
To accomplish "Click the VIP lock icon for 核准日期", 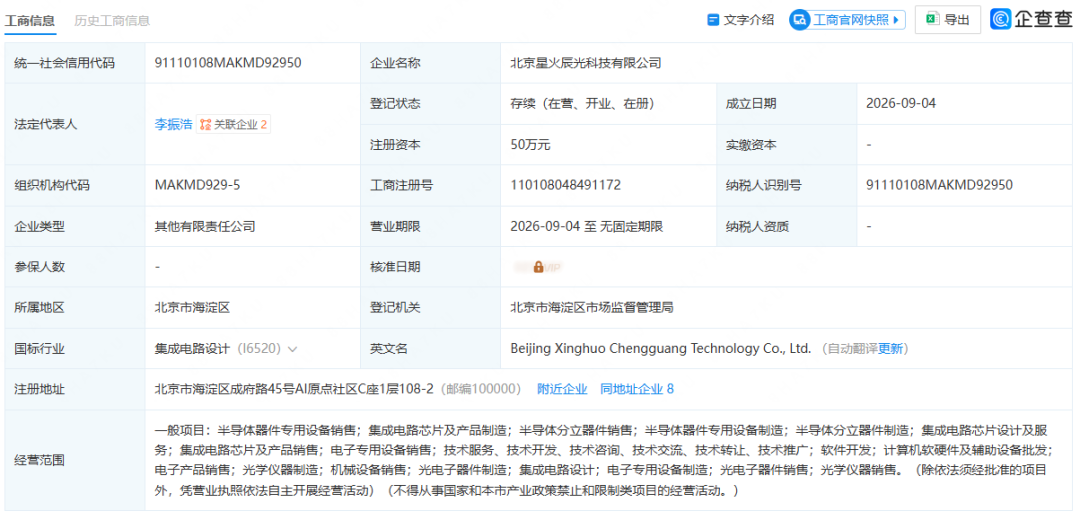I will 538,267.
